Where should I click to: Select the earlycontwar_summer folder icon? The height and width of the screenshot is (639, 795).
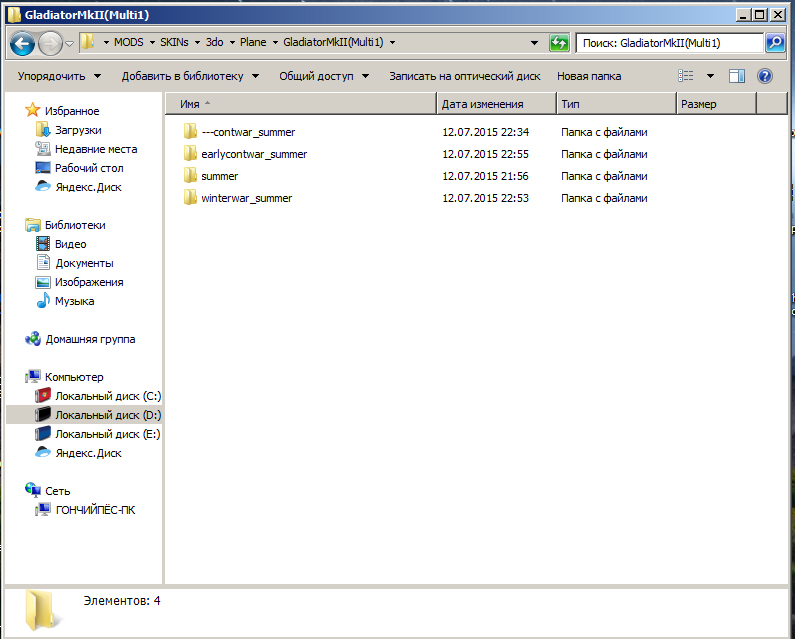point(190,154)
